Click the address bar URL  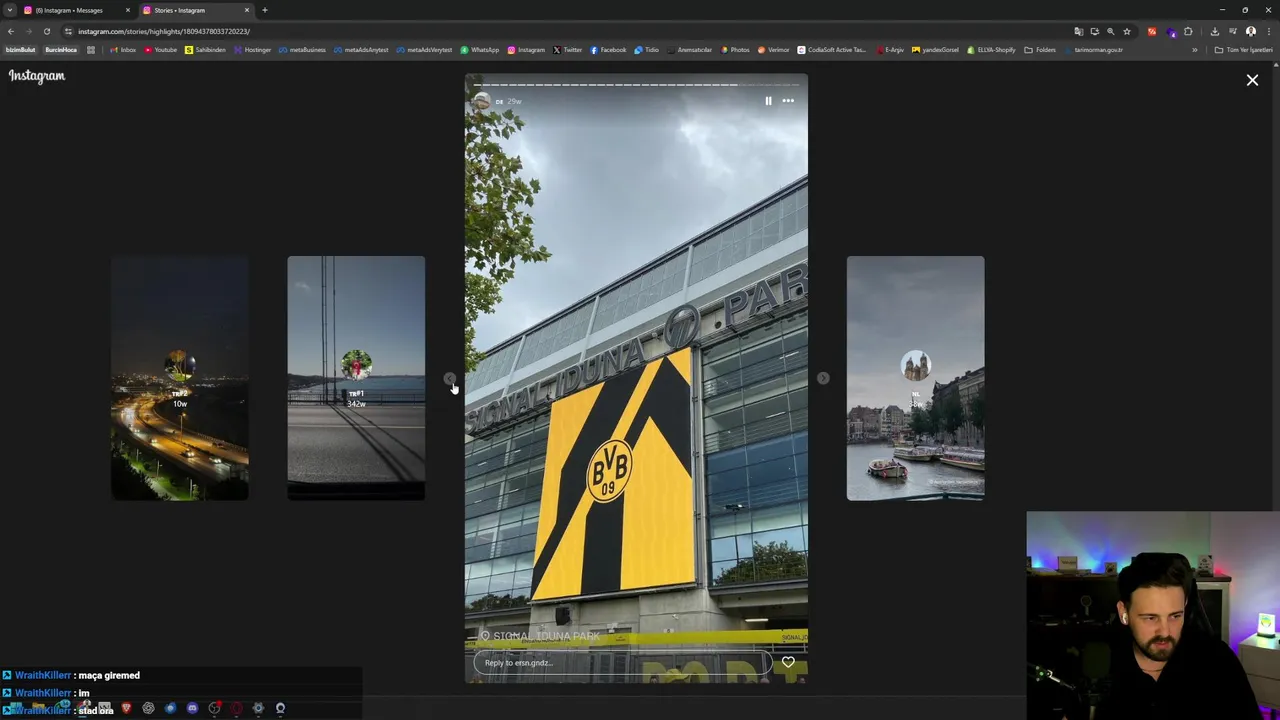point(164,31)
